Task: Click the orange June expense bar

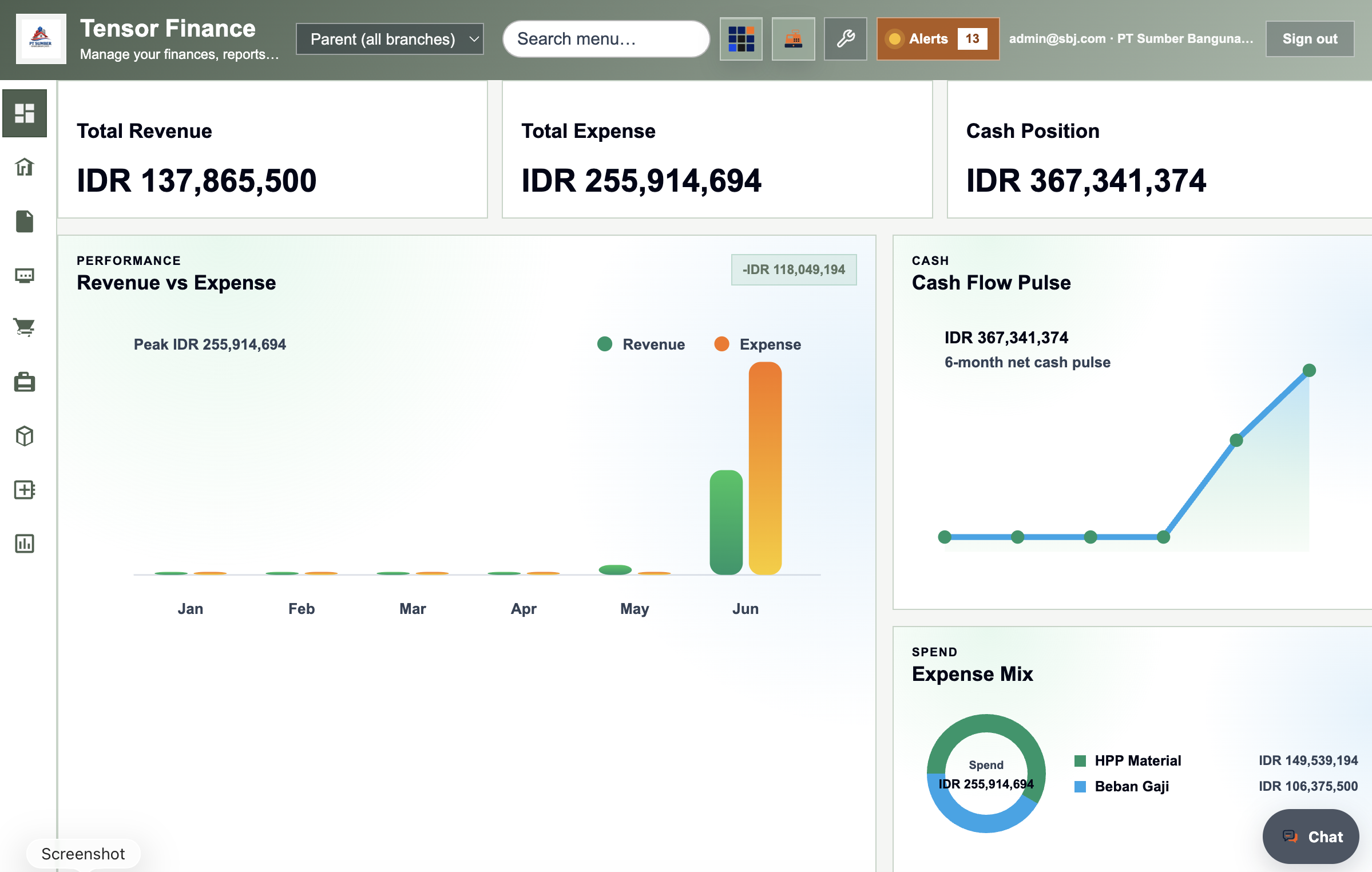Action: click(x=765, y=468)
